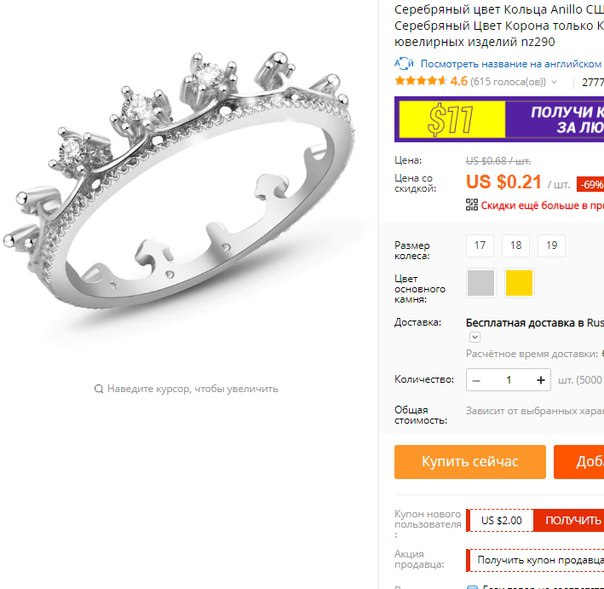Click the star rating icons
The height and width of the screenshot is (589, 604).
coord(420,81)
